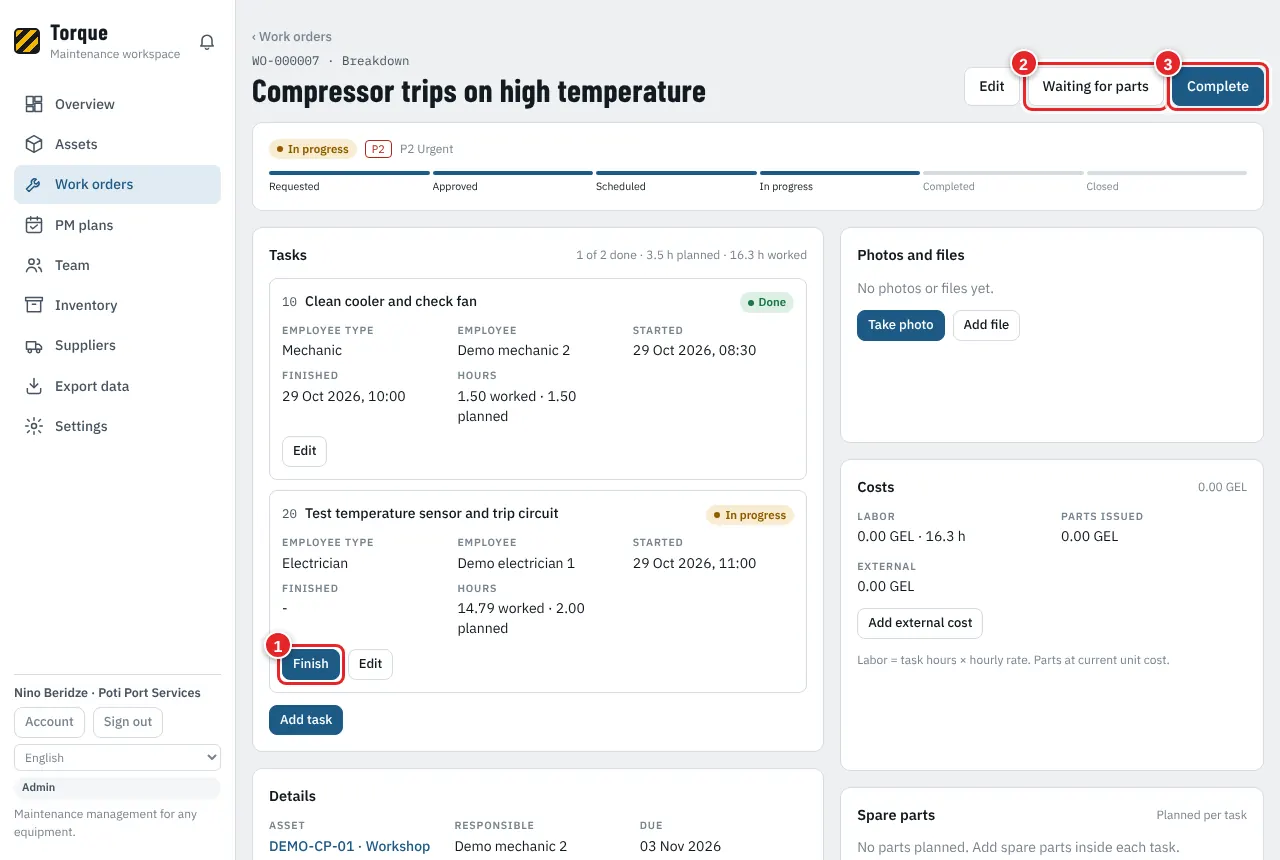Click the Inventory box icon
1280x860 pixels.
[34, 305]
